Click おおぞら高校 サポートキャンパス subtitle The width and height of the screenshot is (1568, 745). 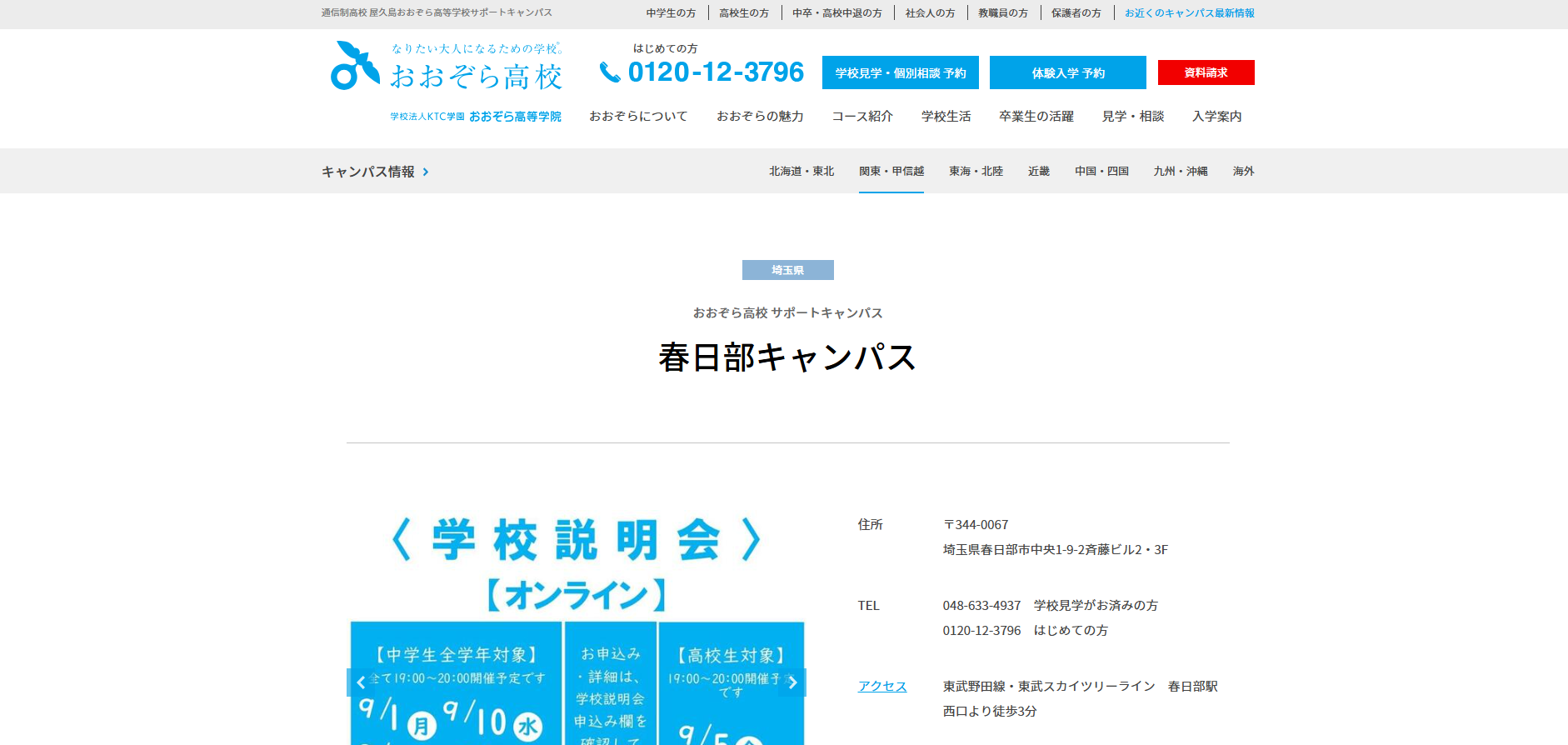point(788,312)
